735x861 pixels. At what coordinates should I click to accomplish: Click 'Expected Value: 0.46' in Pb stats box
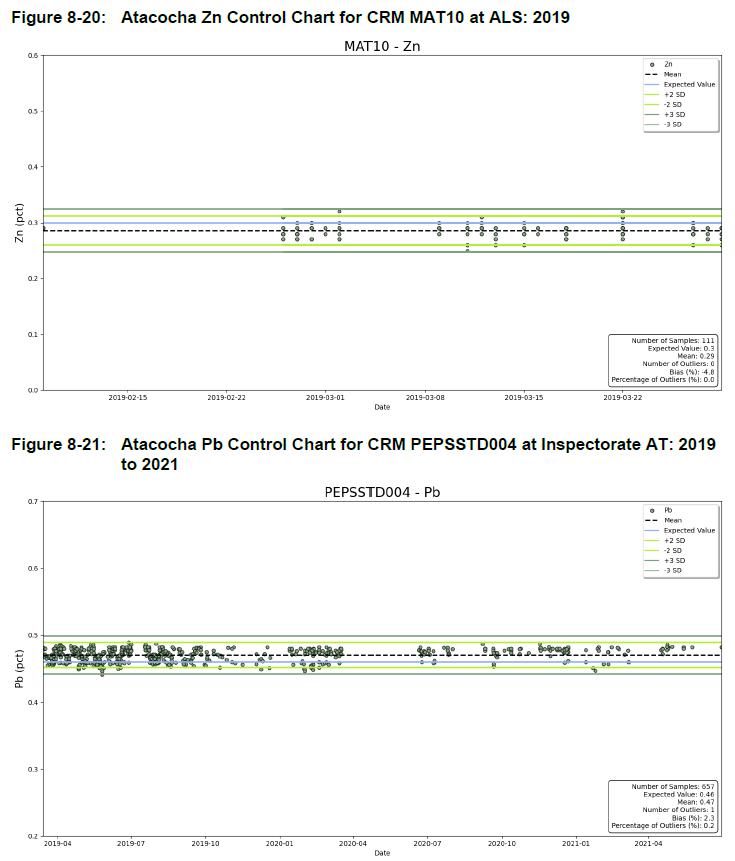[x=678, y=794]
